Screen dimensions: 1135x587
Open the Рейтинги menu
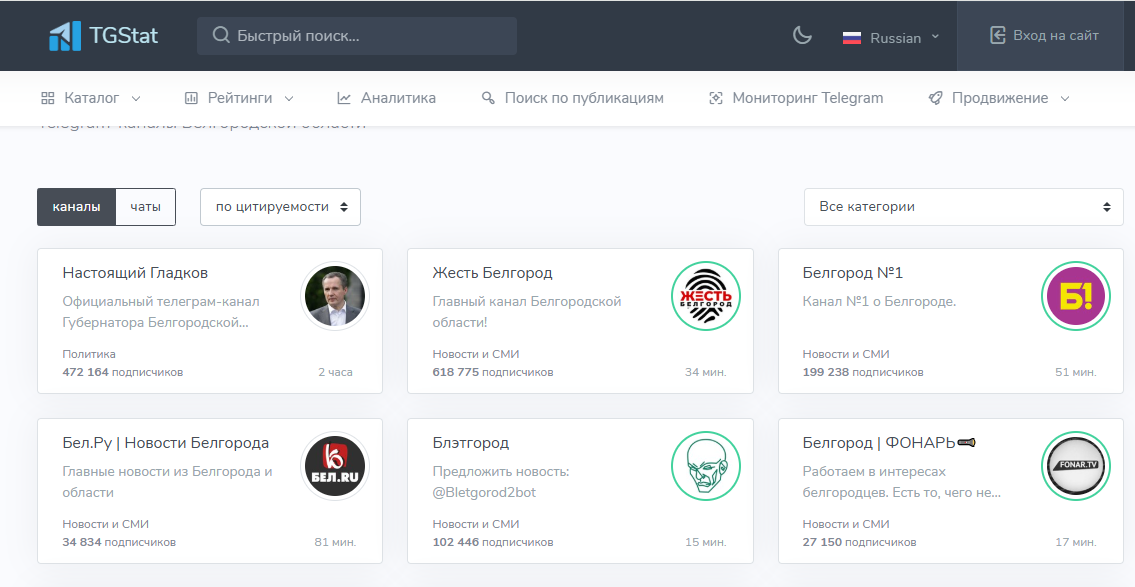click(x=239, y=98)
